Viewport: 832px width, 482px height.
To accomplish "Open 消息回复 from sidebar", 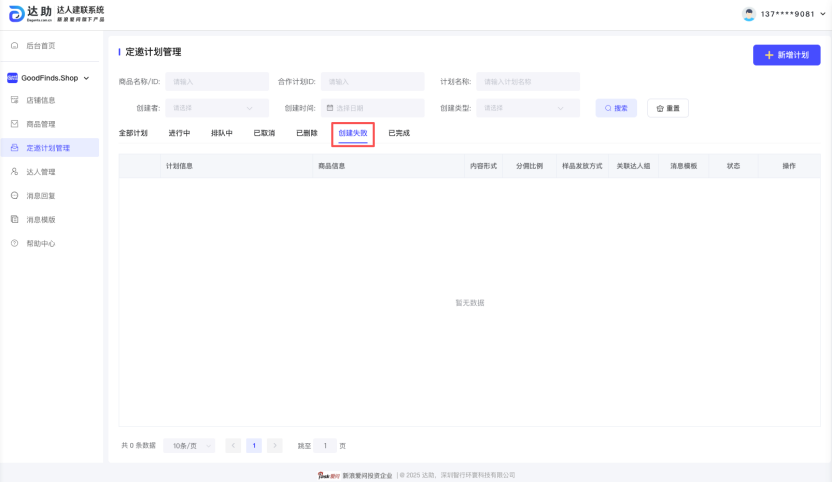I will click(40, 196).
